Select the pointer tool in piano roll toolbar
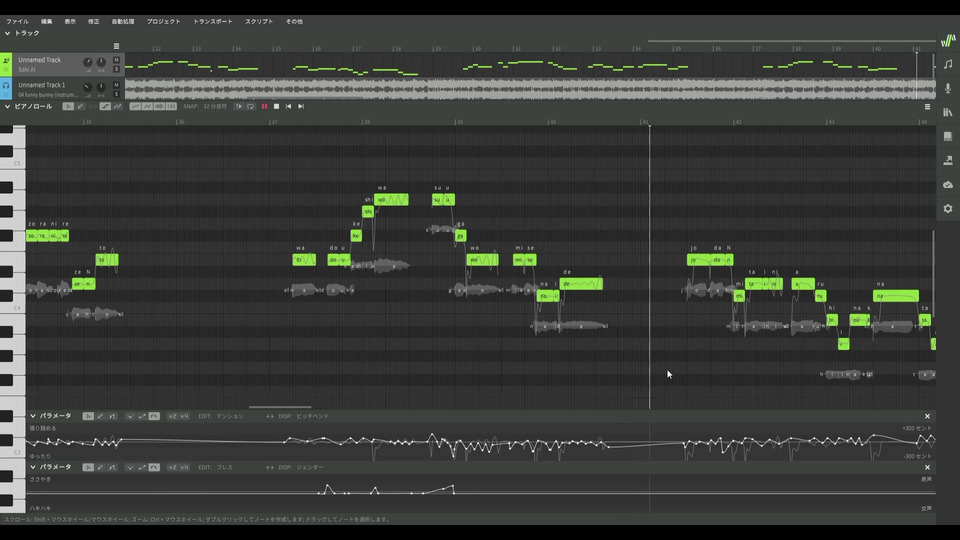The width and height of the screenshot is (960, 540). [68, 107]
